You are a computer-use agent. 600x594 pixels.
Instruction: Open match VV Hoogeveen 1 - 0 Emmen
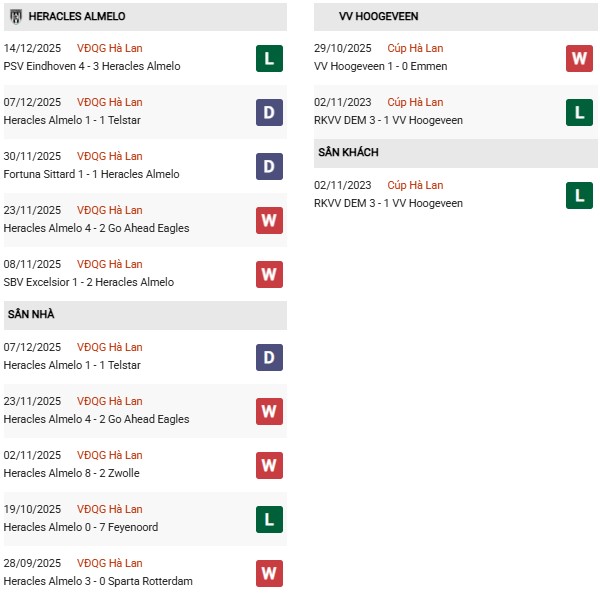tap(381, 66)
